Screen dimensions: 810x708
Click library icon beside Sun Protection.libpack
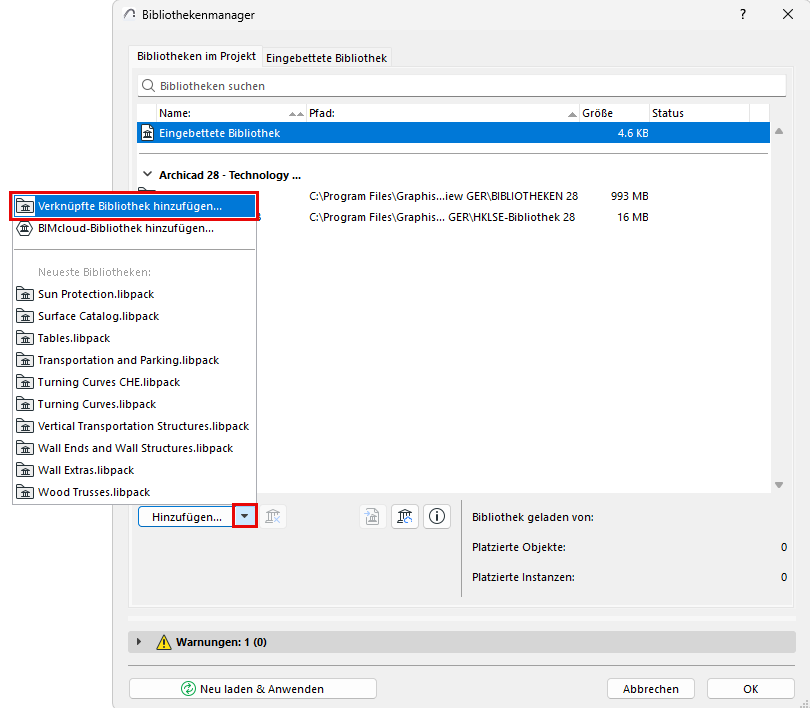[x=25, y=294]
